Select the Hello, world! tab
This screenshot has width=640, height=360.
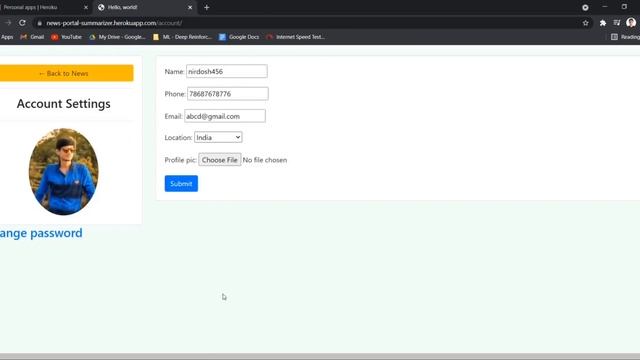coord(145,7)
